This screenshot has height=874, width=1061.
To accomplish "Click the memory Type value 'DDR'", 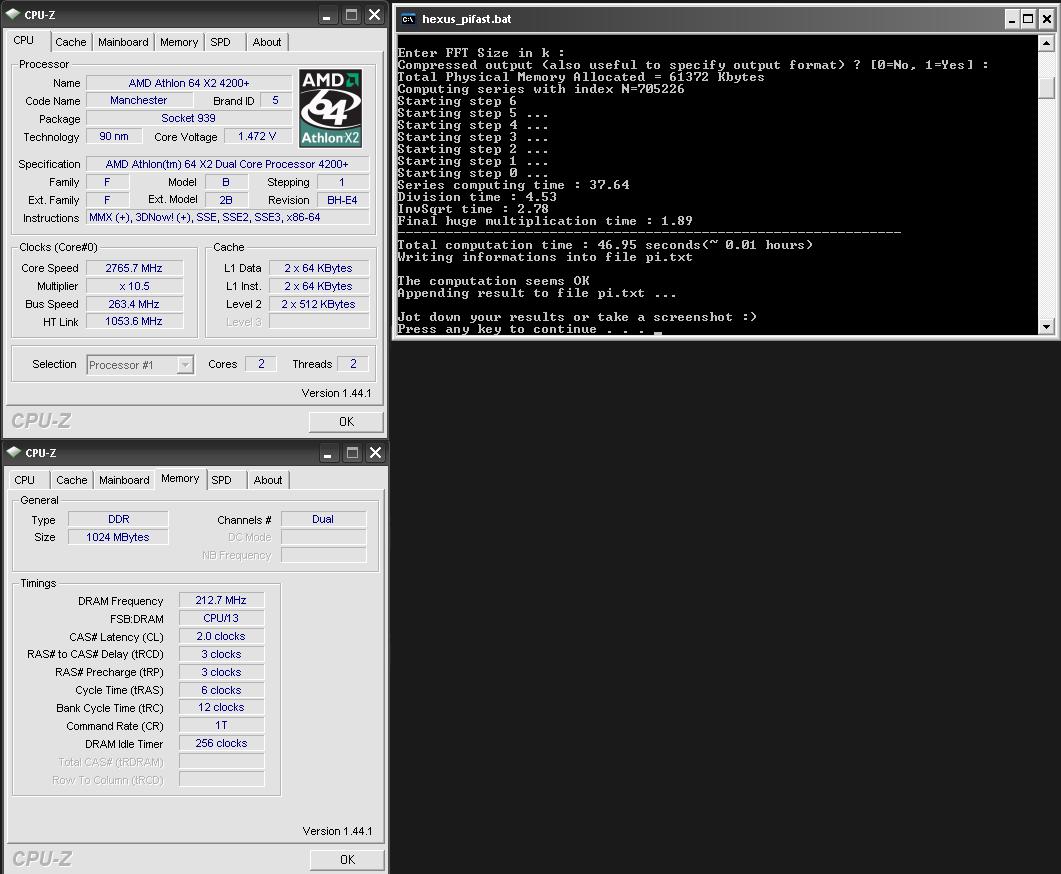I will tap(118, 519).
